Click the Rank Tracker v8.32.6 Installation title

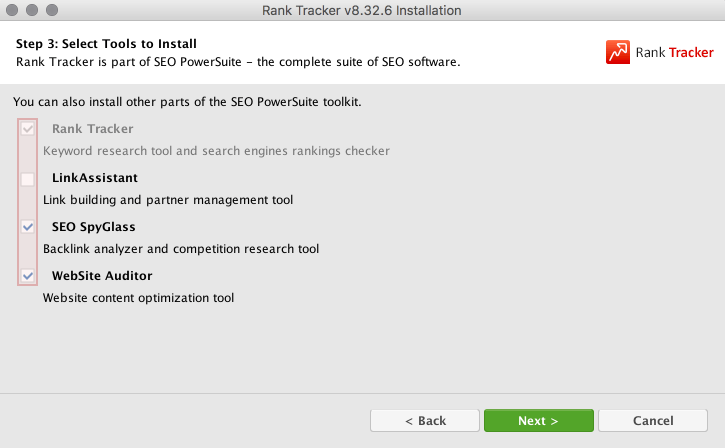(x=362, y=11)
